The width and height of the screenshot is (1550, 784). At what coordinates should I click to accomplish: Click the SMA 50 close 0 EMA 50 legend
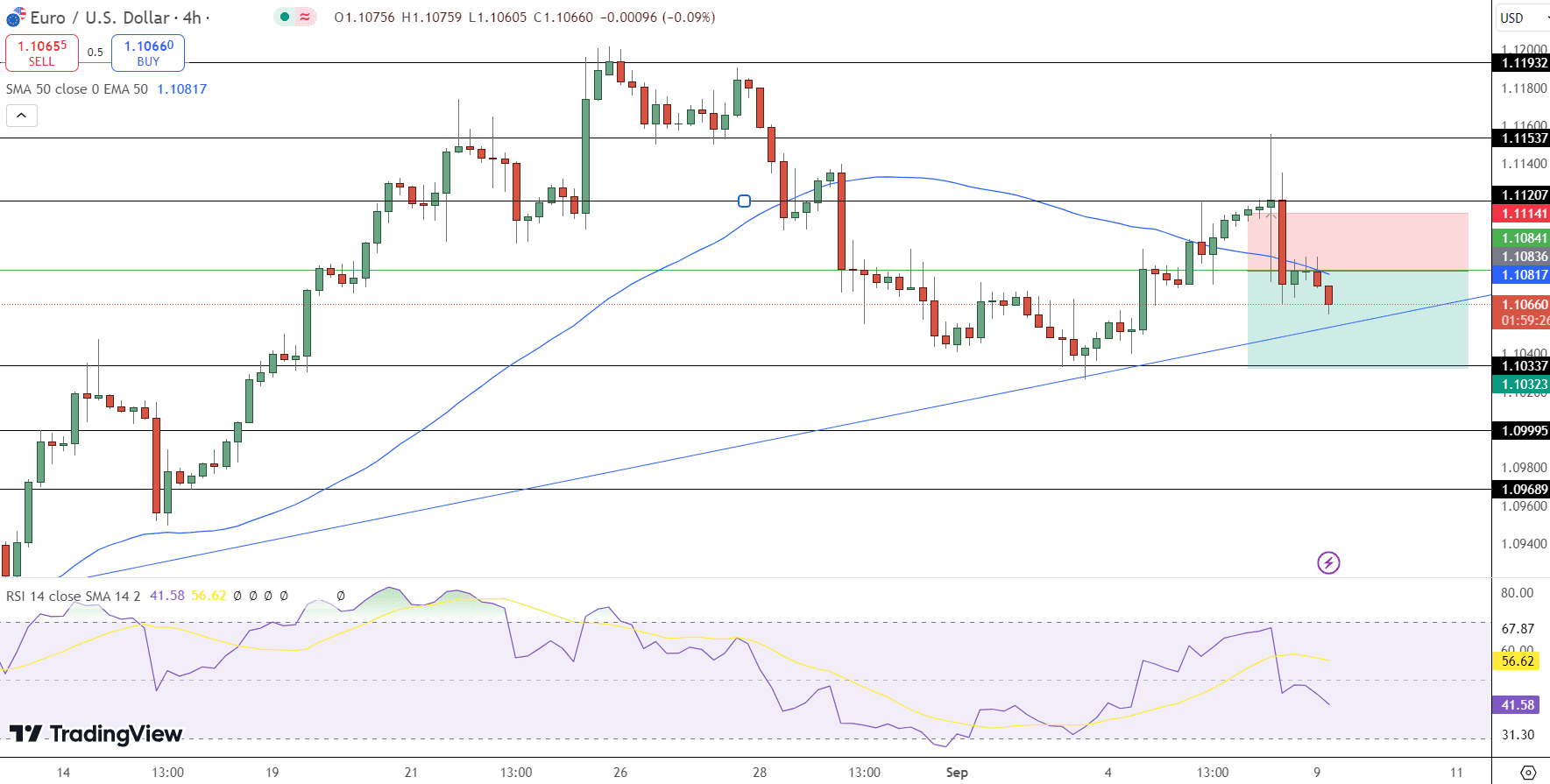pyautogui.click(x=77, y=89)
